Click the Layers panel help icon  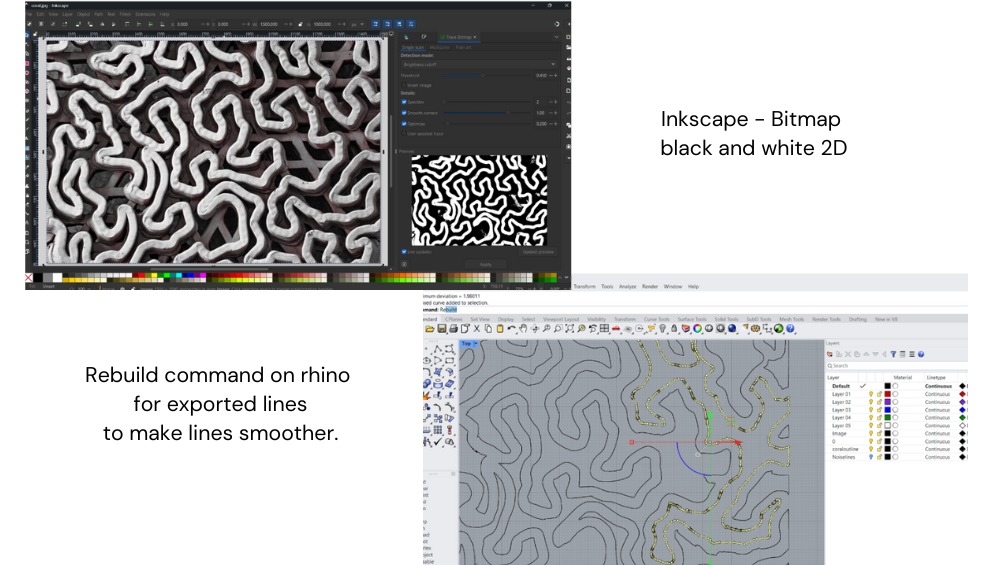[x=920, y=354]
